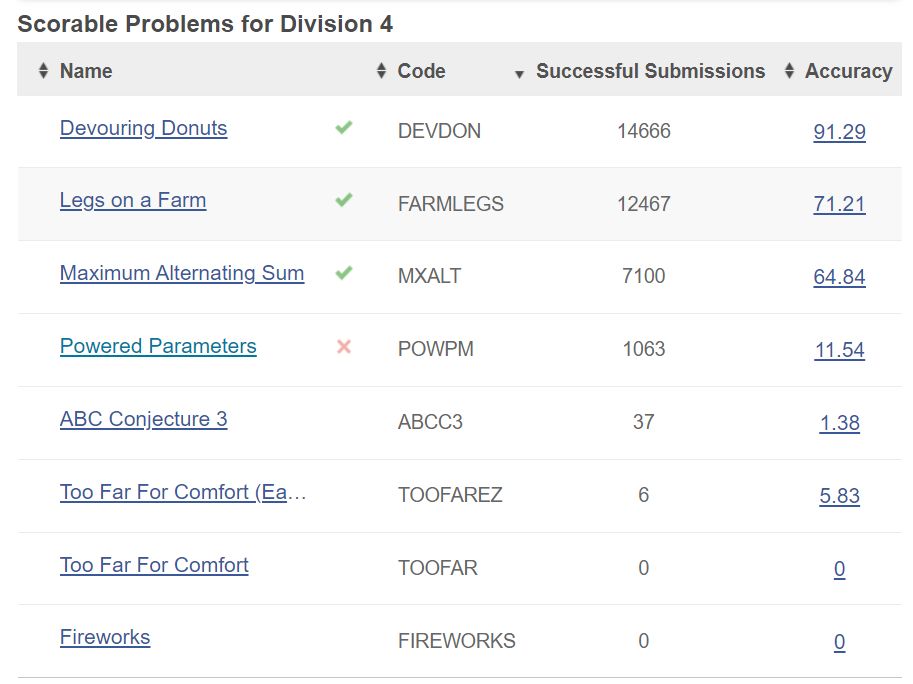Open the Maximum Alternating Sum problem
This screenshot has height=684, width=913.
coord(182,273)
